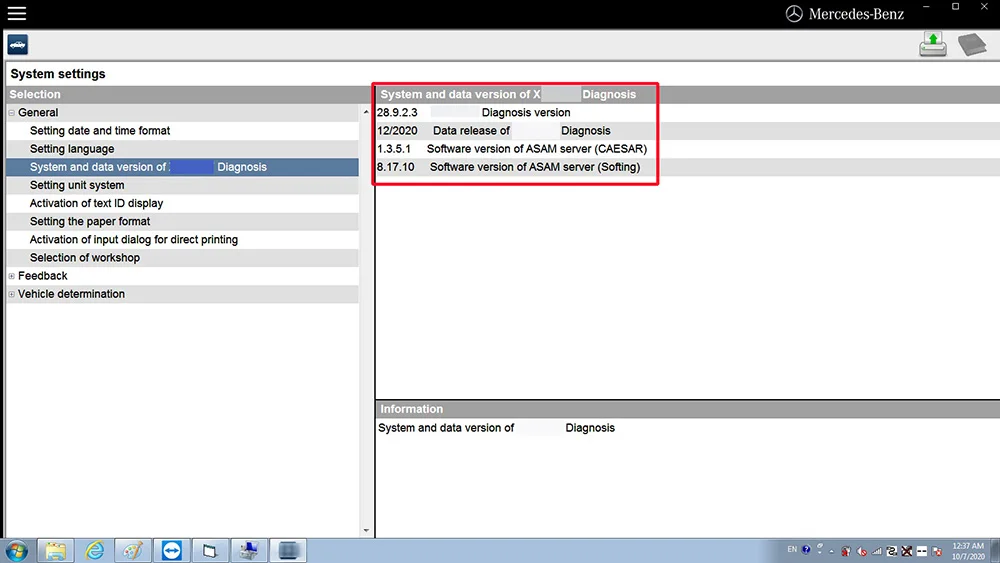
Task: Expand the Feedback tree node
Action: tap(11, 276)
